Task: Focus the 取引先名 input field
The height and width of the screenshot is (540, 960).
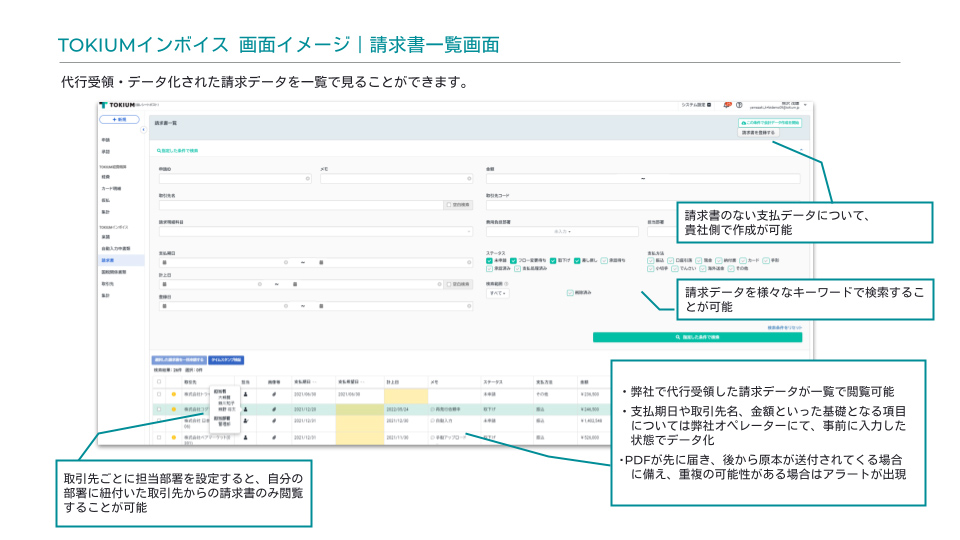Action: pos(301,205)
